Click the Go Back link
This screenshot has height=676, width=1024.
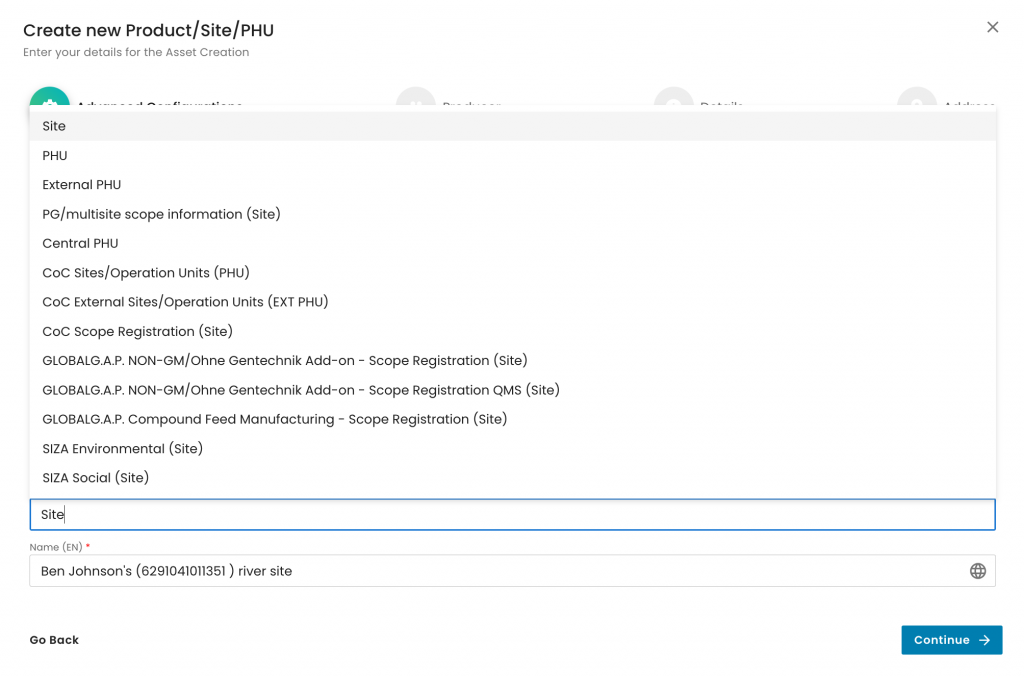pyautogui.click(x=54, y=640)
